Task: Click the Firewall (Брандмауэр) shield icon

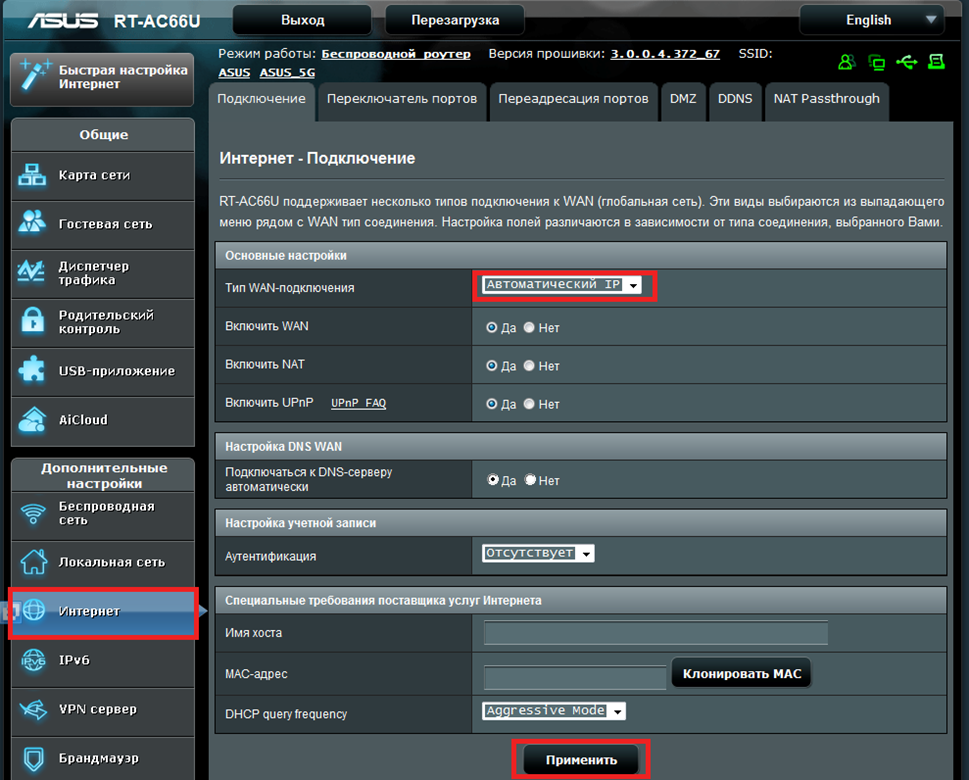Action: coord(33,759)
